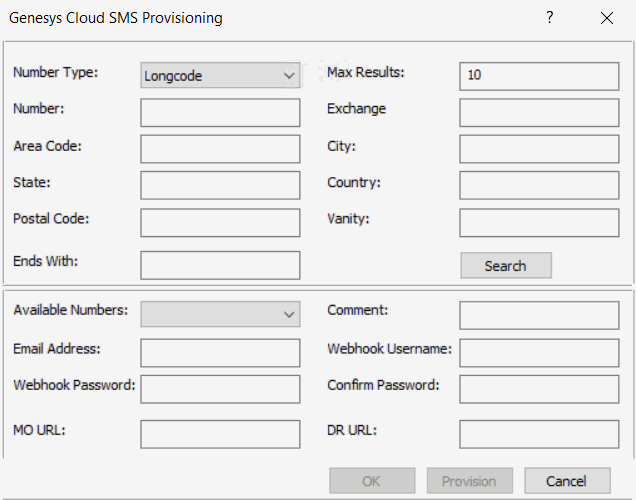Click the State input field

(220, 185)
